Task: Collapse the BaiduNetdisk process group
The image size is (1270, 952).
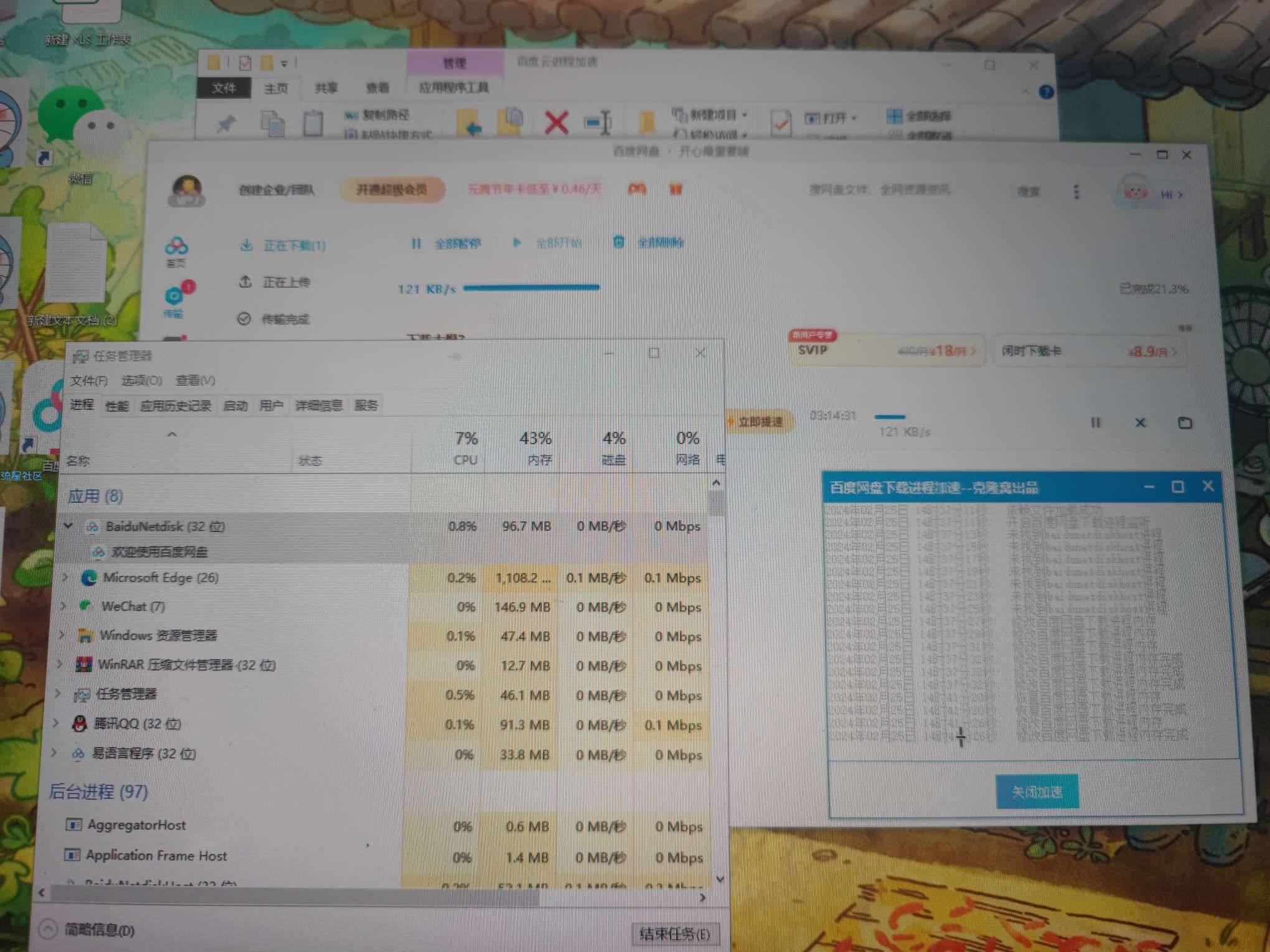Action: (68, 526)
